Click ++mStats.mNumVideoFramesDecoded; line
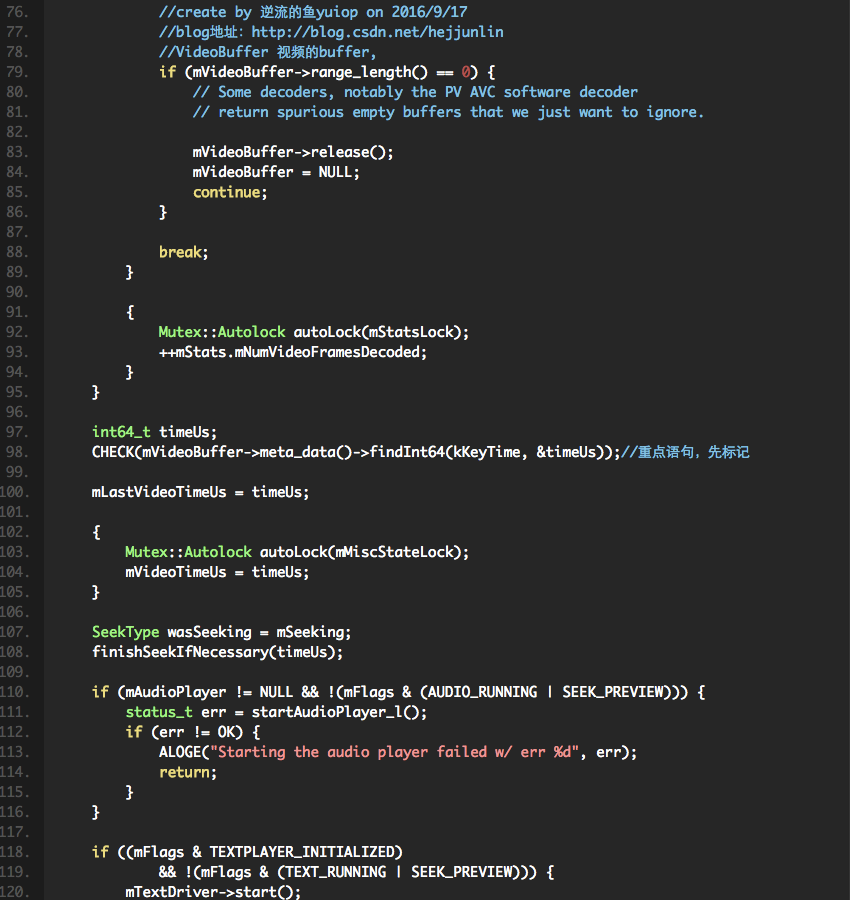 pos(293,352)
